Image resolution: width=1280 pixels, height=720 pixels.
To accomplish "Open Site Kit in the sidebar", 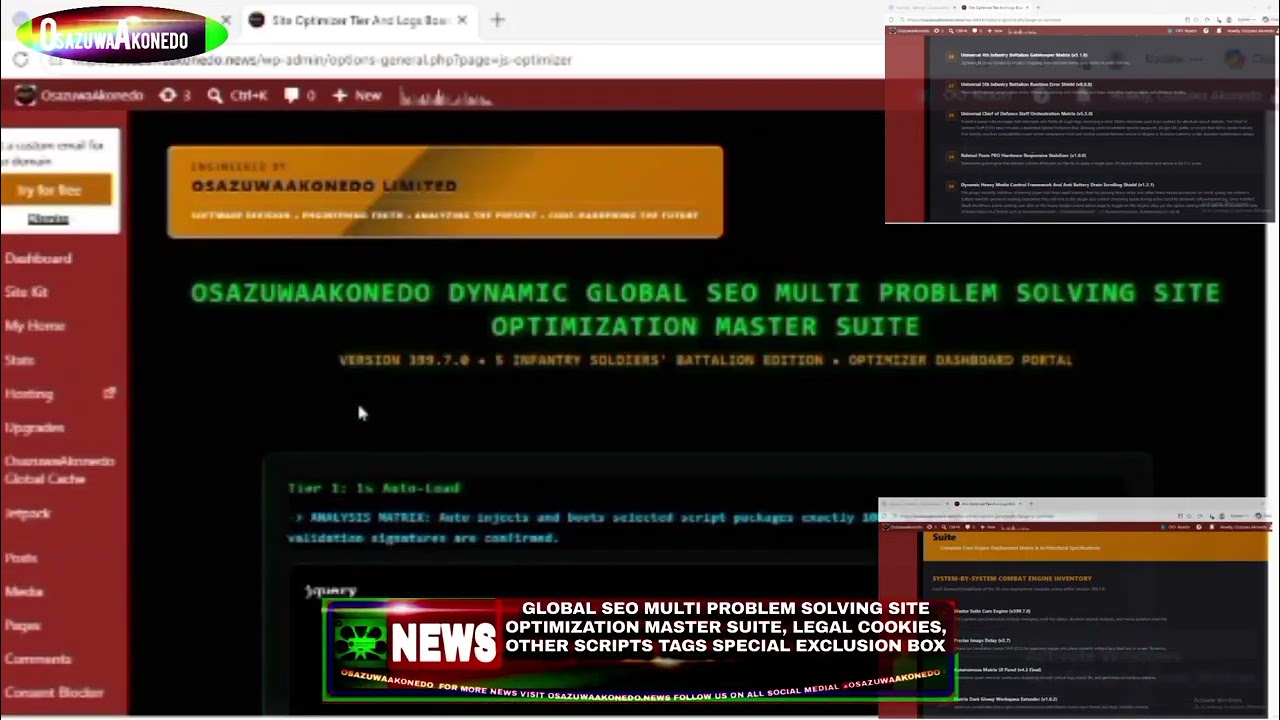I will 26,292.
